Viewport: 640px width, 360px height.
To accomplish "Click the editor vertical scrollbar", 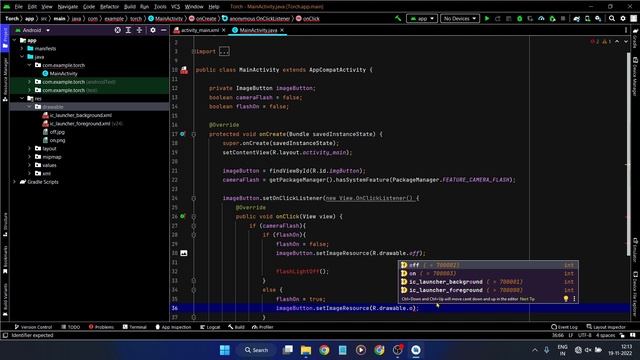I will tap(629, 154).
